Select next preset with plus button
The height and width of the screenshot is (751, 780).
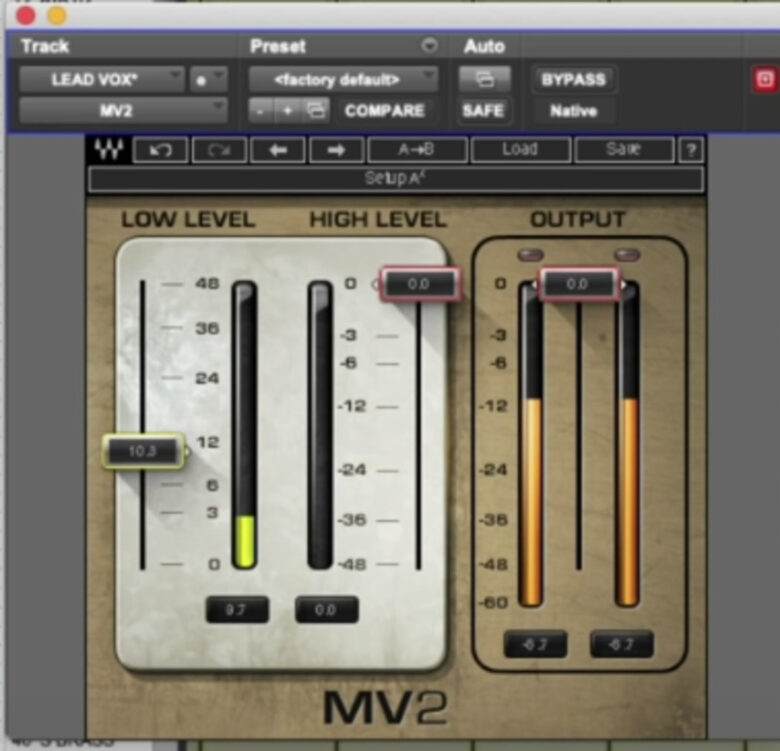(288, 110)
